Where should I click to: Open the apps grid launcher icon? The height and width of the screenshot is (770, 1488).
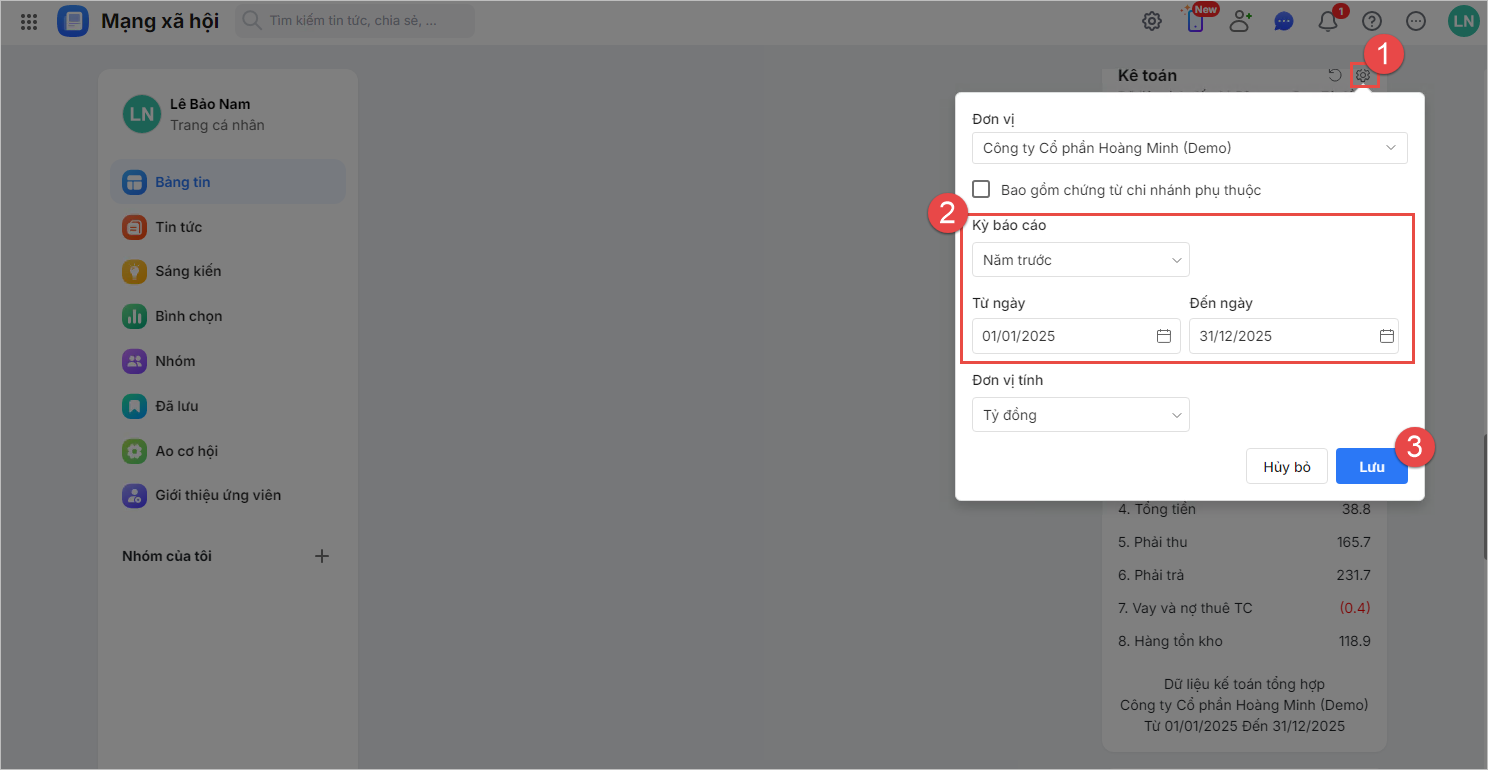29,21
